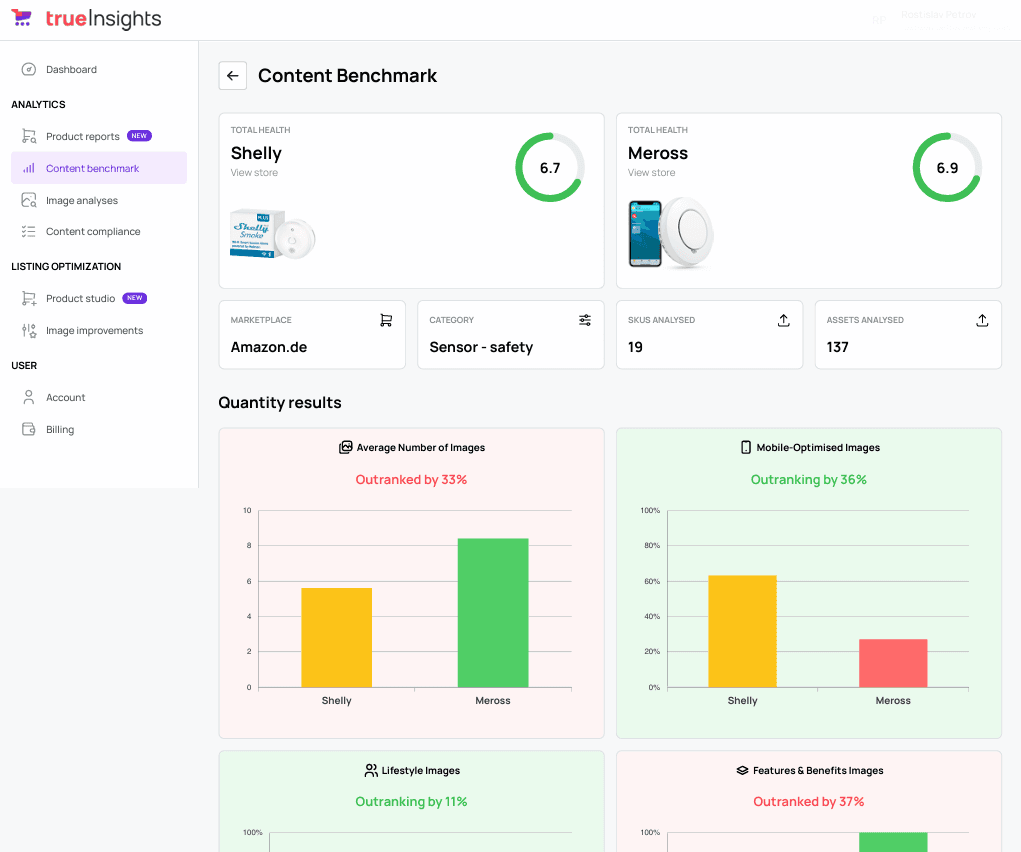Click 'Outranking by 11%' text
Viewport: 1021px width, 852px height.
412,802
